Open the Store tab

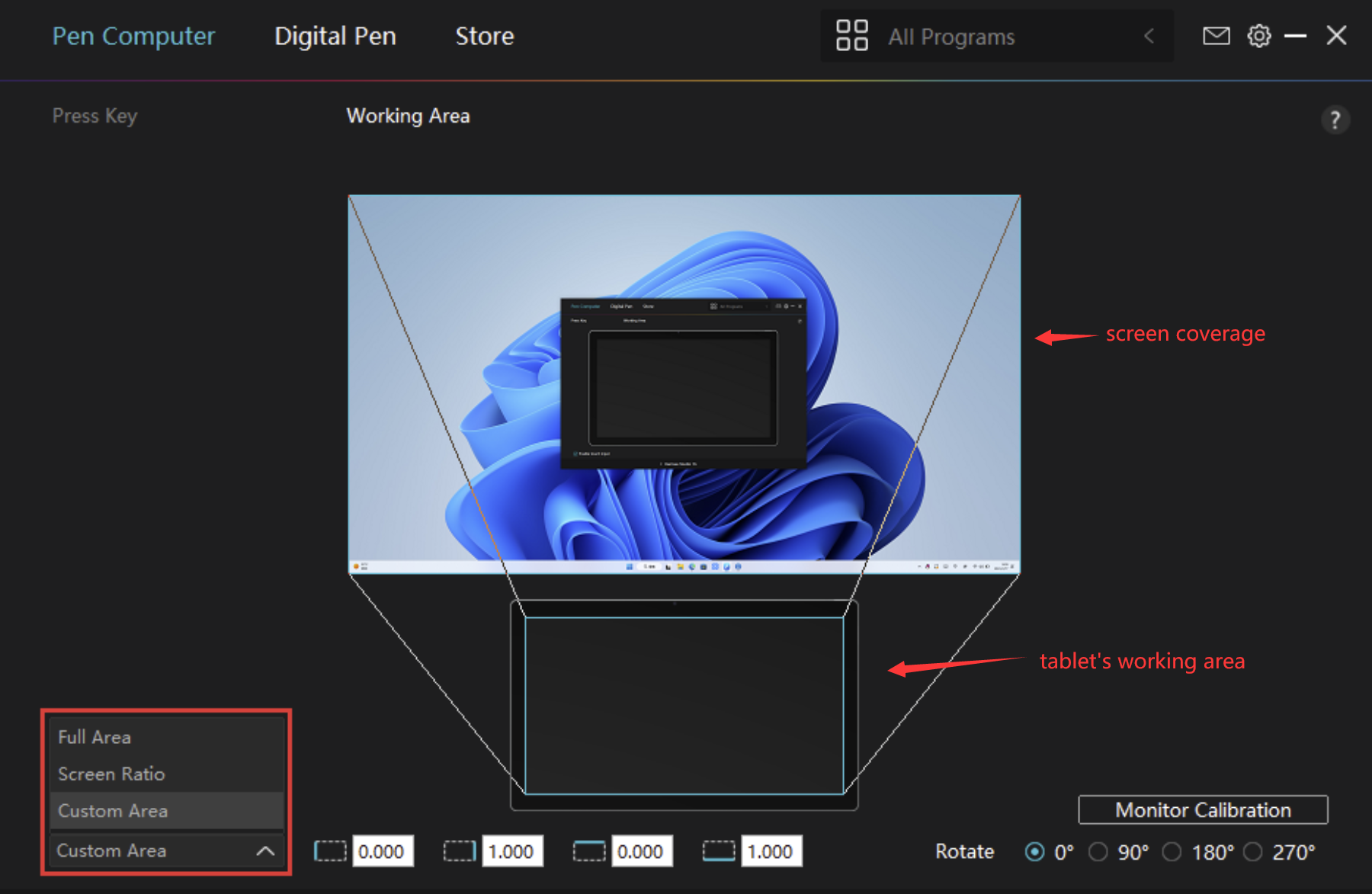click(485, 36)
